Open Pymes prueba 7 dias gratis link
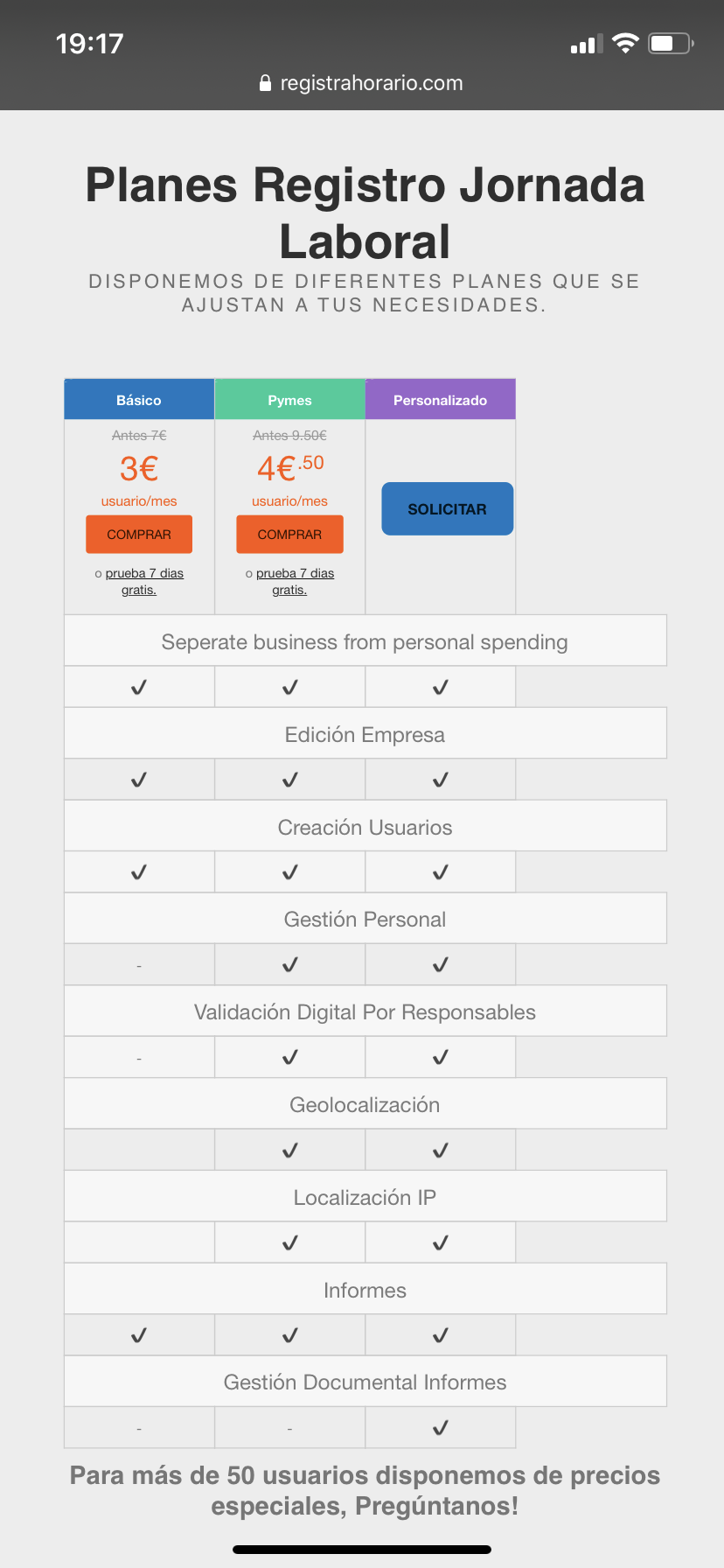The image size is (724, 1568). point(295,582)
